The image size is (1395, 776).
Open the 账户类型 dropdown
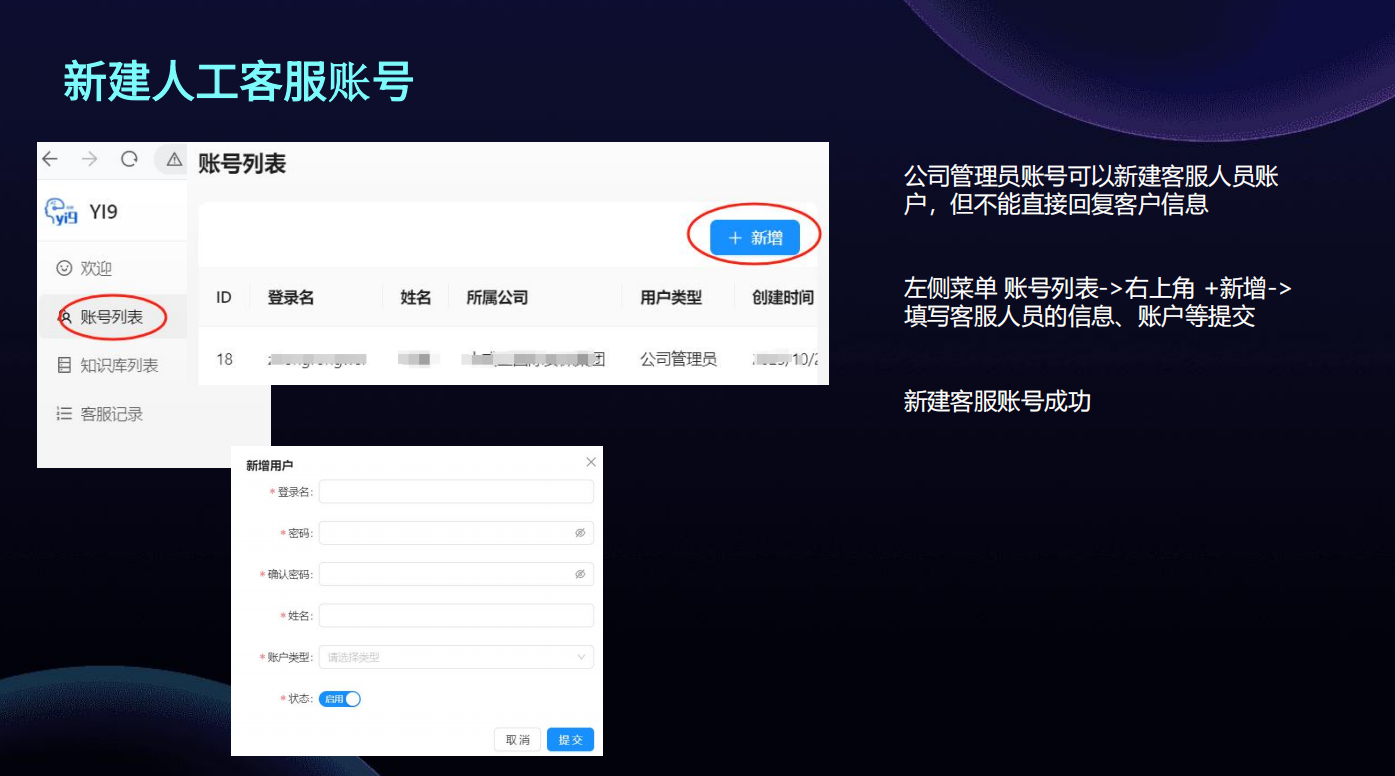pos(455,657)
